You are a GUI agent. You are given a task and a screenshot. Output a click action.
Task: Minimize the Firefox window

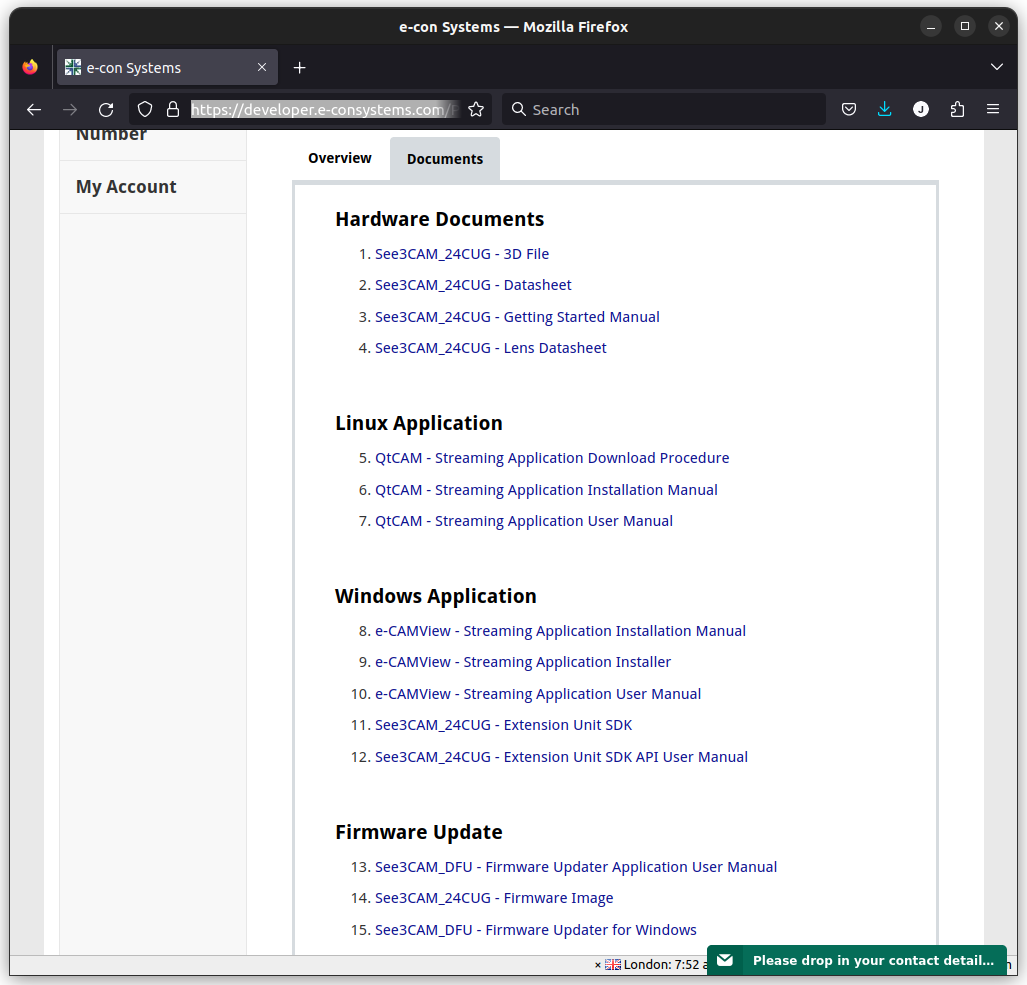click(x=931, y=26)
